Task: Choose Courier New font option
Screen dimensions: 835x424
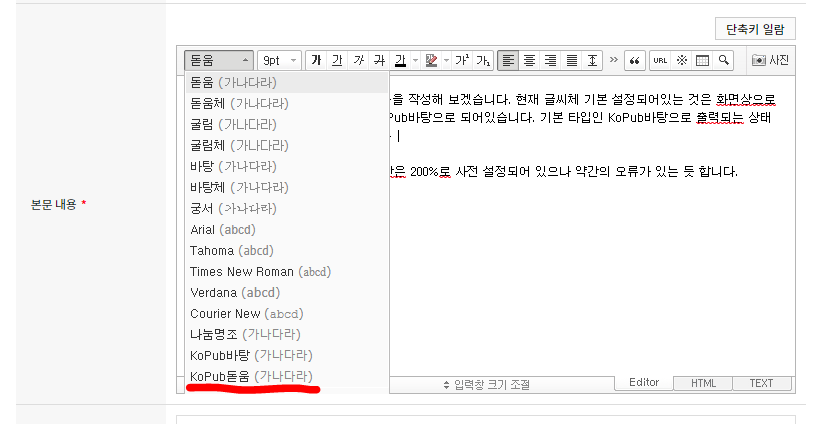Action: (x=286, y=314)
